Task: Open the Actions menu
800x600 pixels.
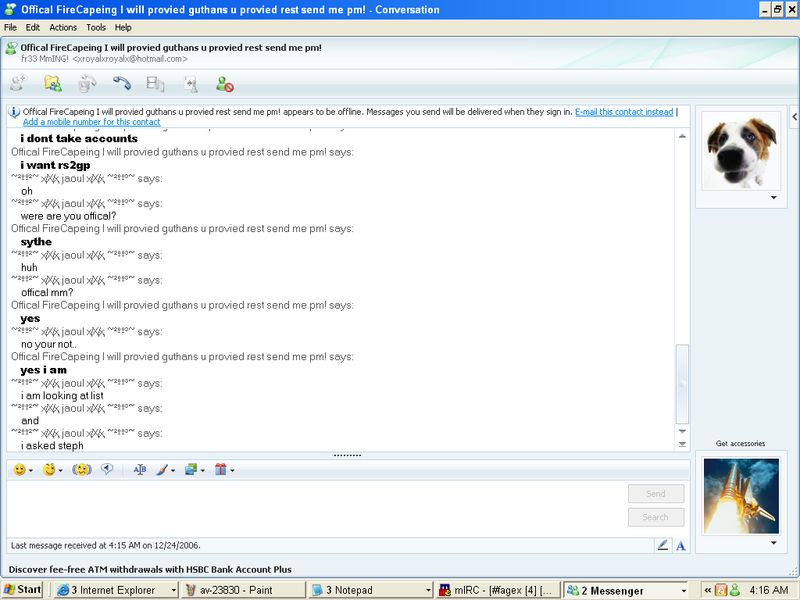Action: pos(63,28)
